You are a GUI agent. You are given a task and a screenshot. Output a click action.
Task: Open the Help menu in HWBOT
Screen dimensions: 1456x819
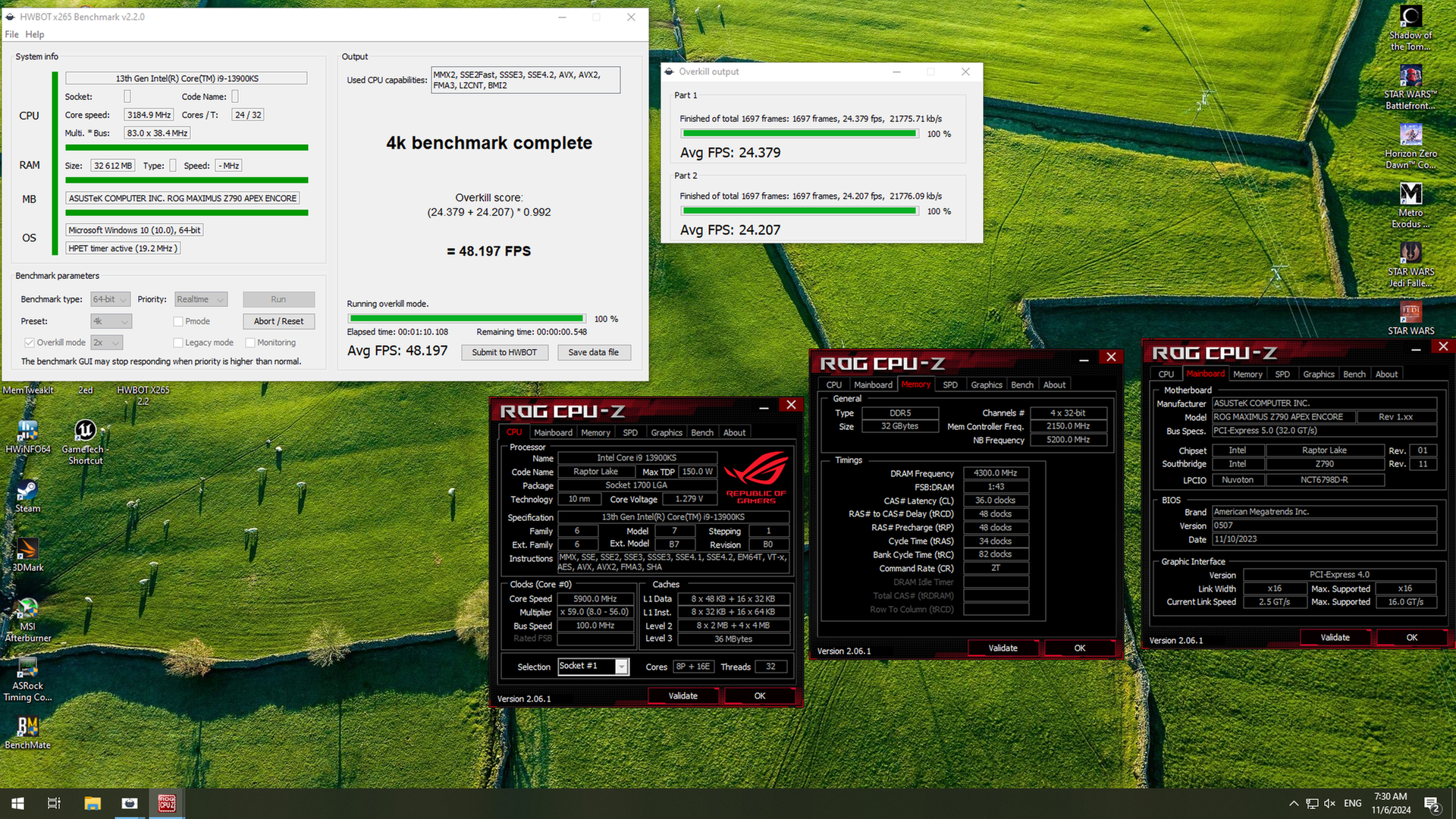click(35, 34)
